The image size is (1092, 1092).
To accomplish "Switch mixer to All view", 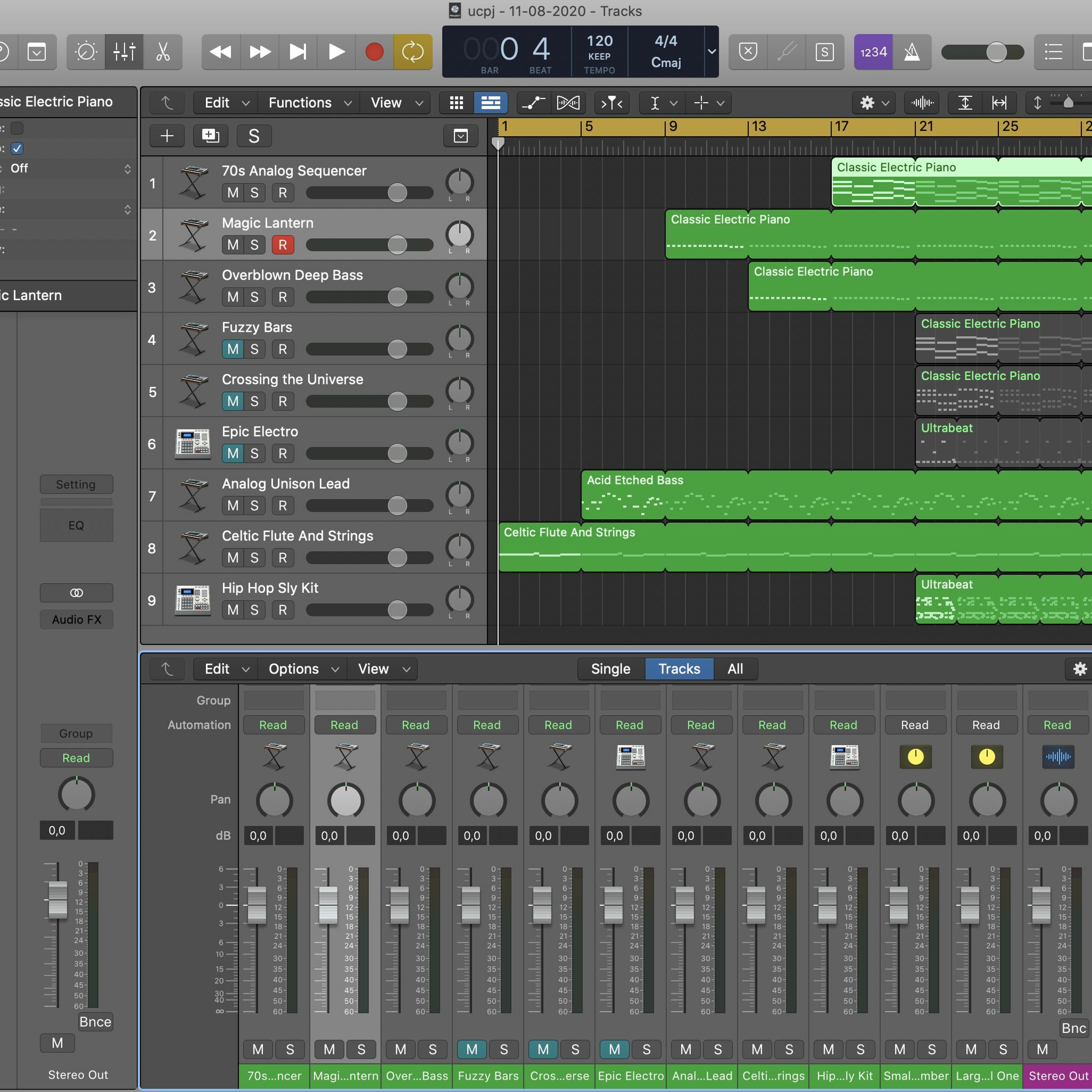I will point(735,669).
